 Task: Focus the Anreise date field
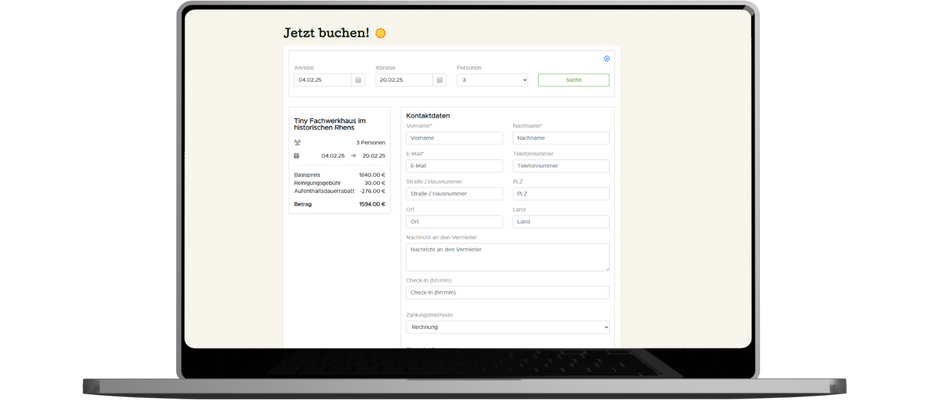323,80
